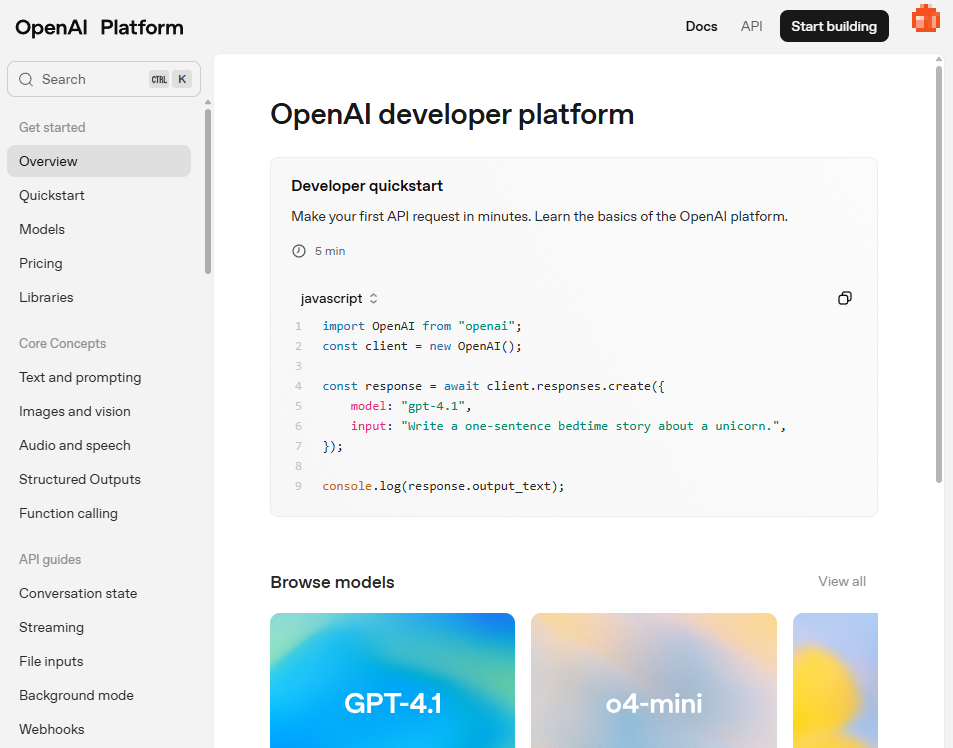Open the Webhooks guide

[52, 729]
